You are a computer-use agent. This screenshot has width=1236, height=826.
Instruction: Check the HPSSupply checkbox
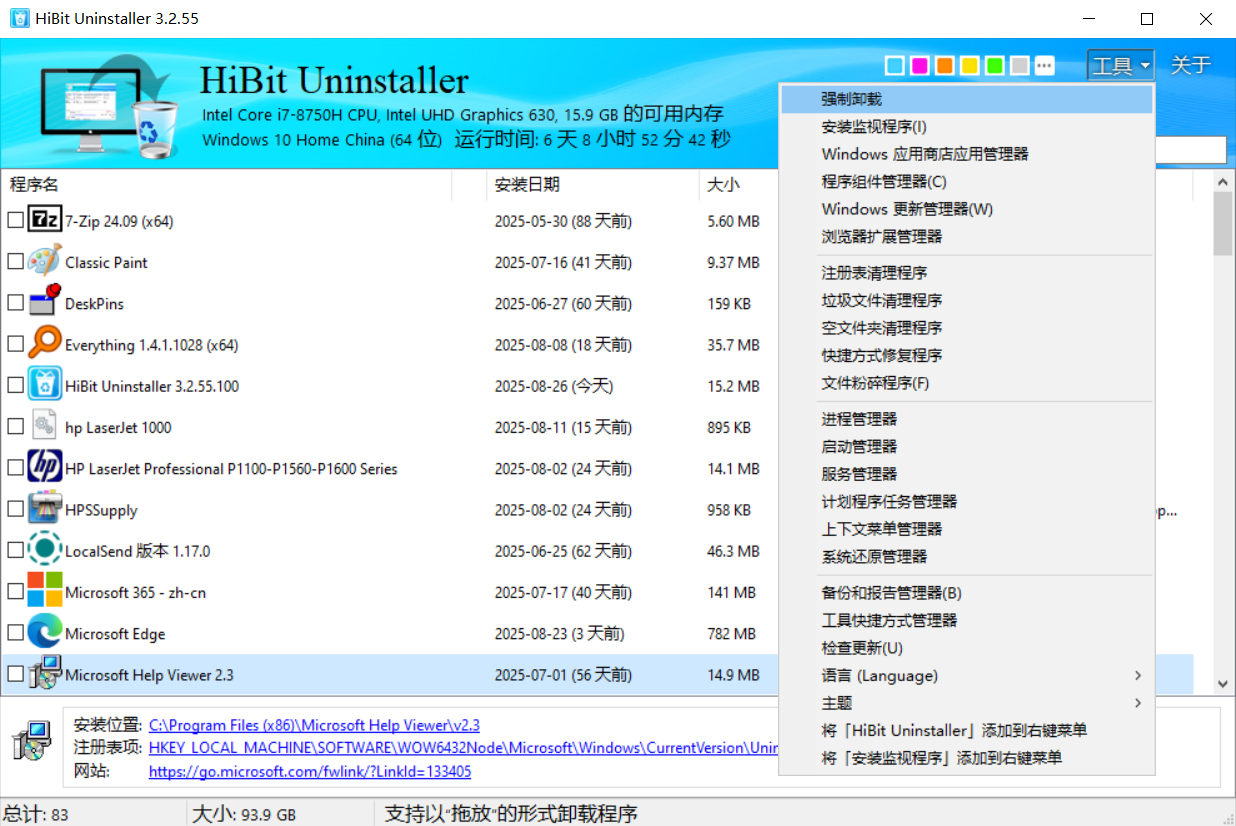click(15, 509)
